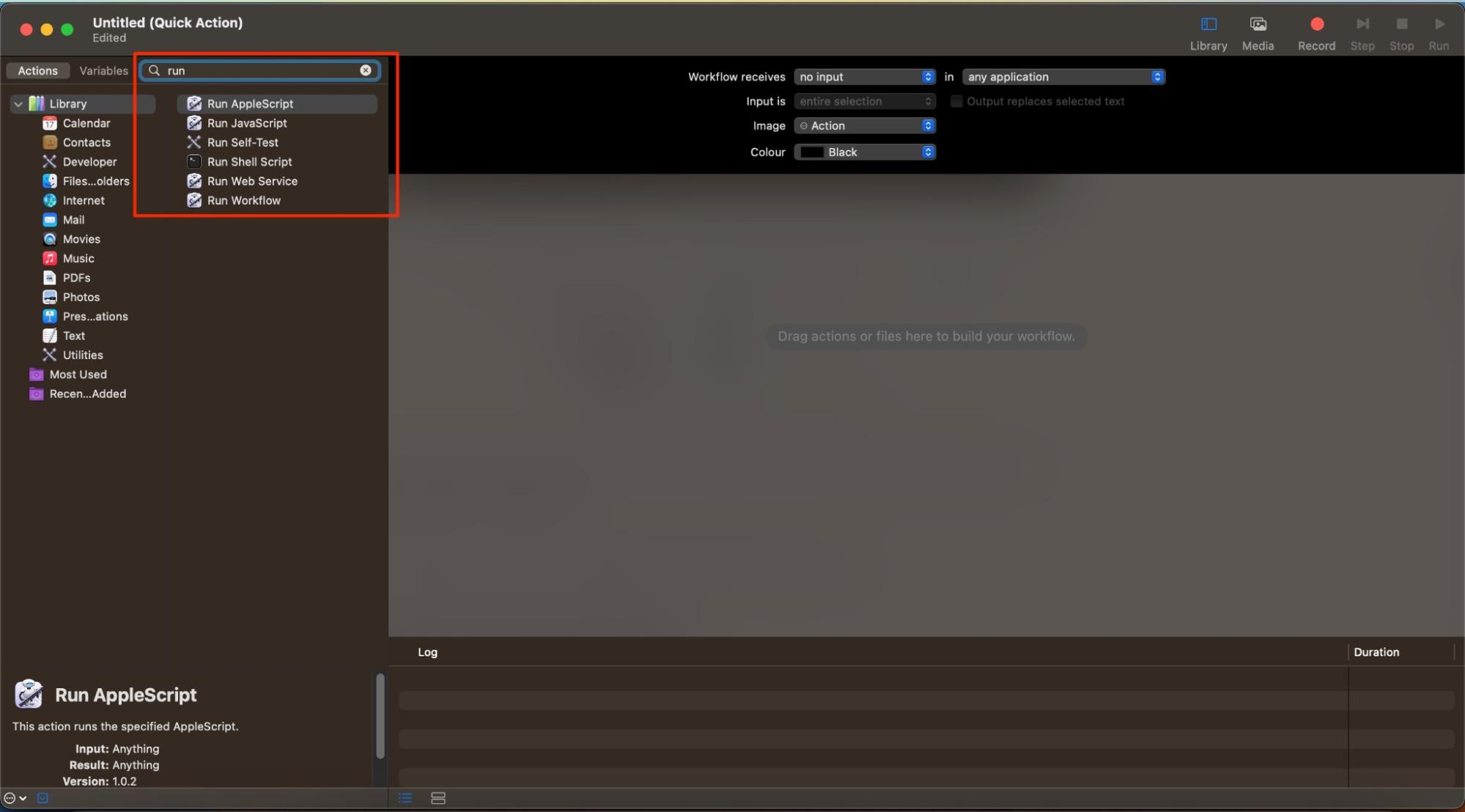Select Run JavaScript action
The image size is (1465, 812).
point(277,123)
